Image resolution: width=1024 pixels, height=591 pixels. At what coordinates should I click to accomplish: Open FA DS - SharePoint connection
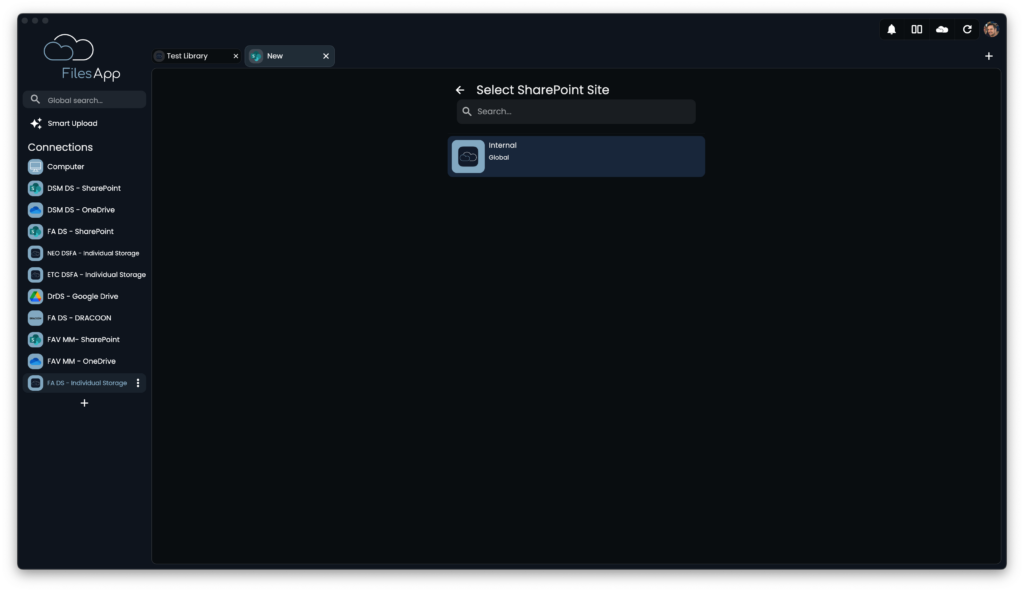coord(84,231)
